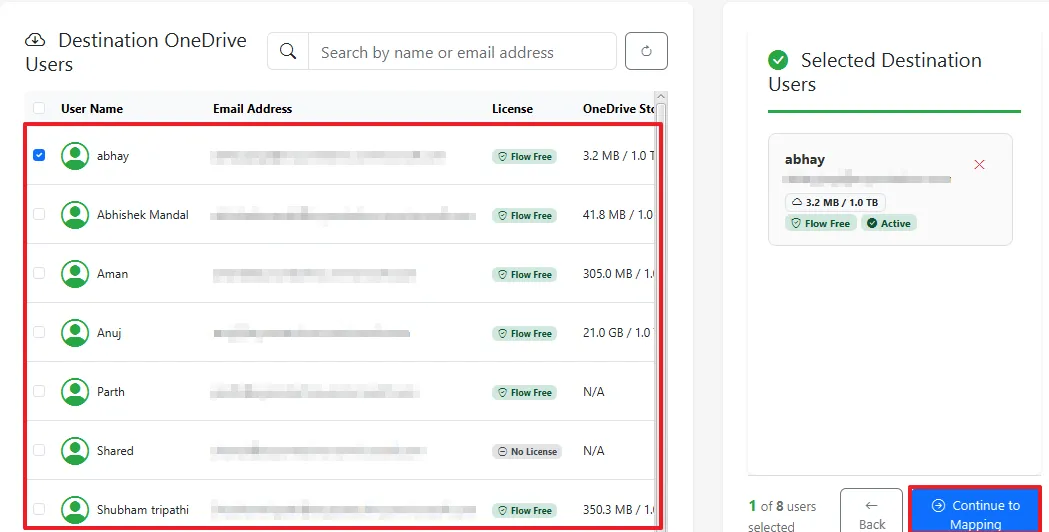Click the 3.2 MB / 1.0 TB storage badge on card
The image size is (1049, 532).
pyautogui.click(x=835, y=202)
